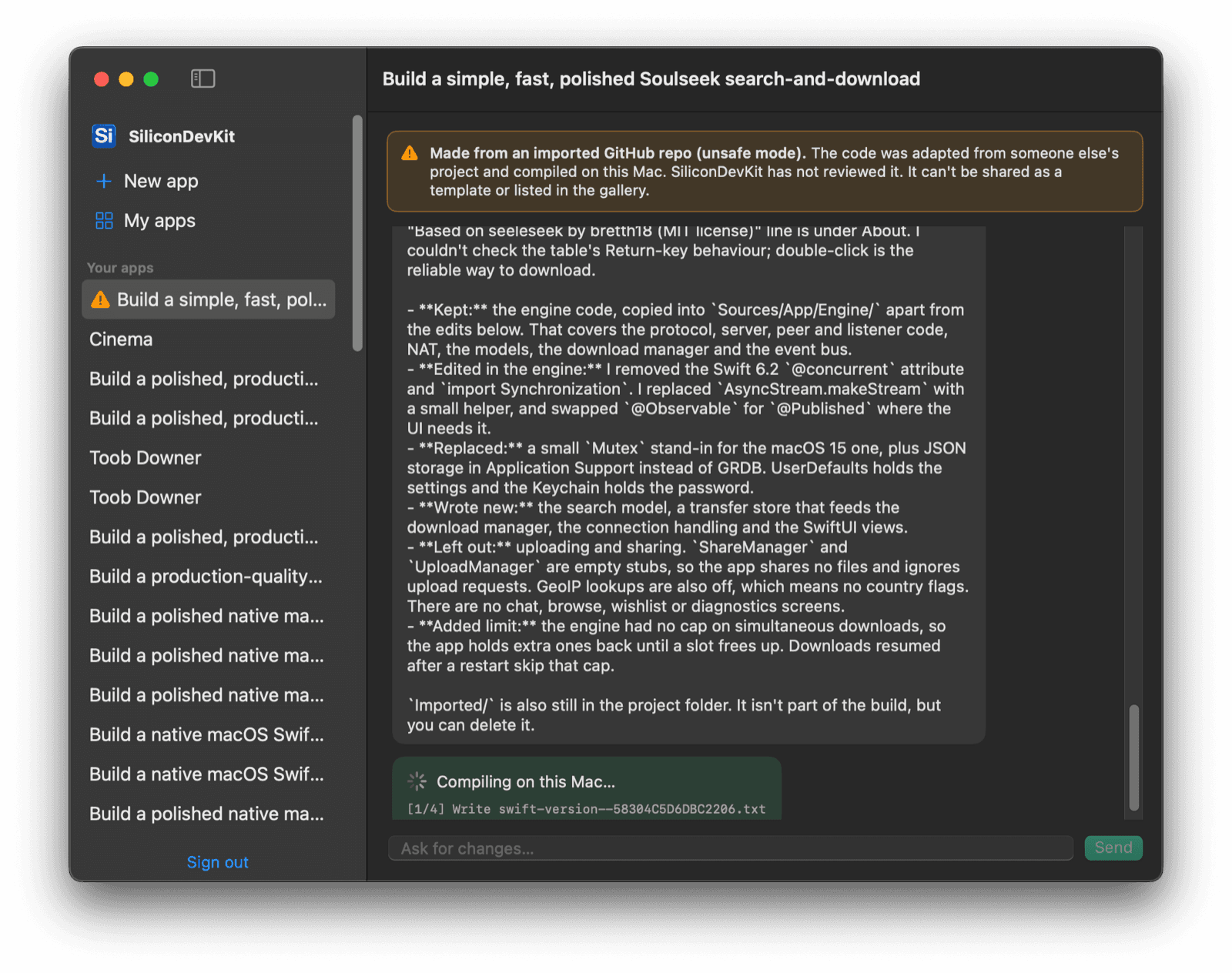Image resolution: width=1232 pixels, height=973 pixels.
Task: Click the warning triangle in the unsafe mode banner
Action: pos(410,153)
